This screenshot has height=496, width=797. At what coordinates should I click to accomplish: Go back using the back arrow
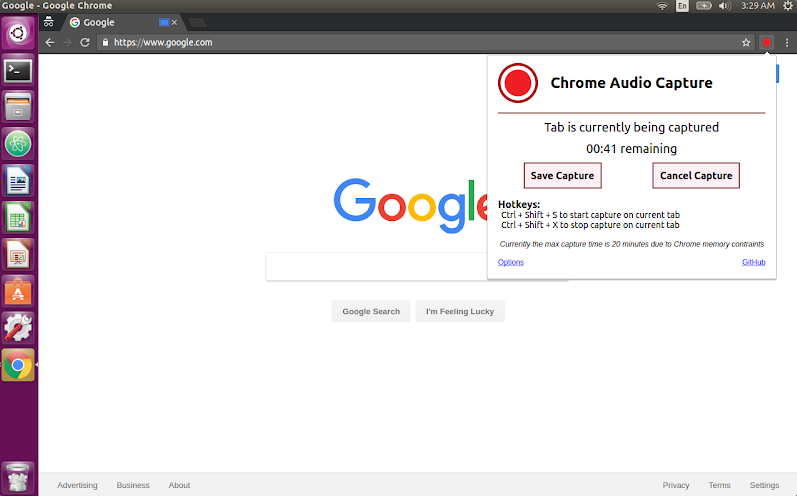50,43
